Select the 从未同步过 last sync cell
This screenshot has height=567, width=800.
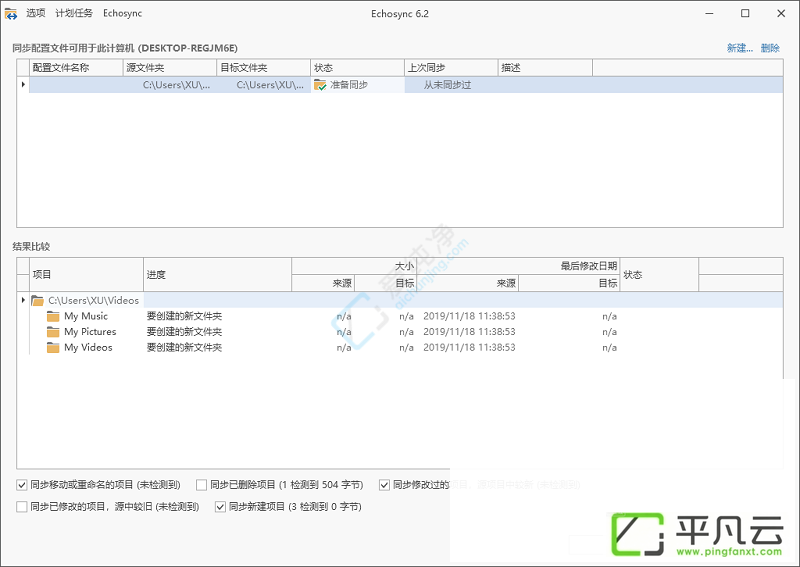(x=451, y=85)
